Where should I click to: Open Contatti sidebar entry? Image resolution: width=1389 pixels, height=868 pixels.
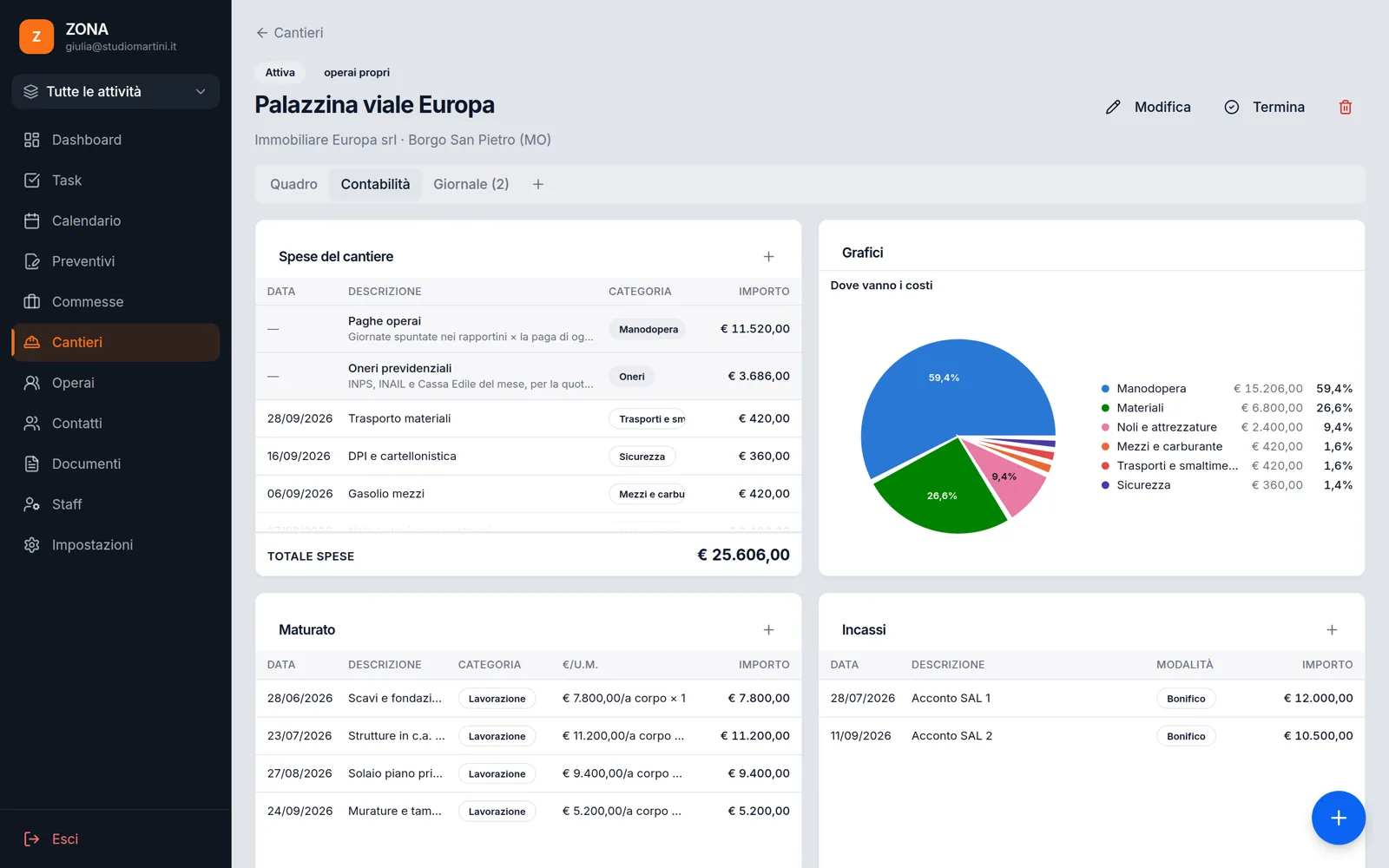coord(115,424)
